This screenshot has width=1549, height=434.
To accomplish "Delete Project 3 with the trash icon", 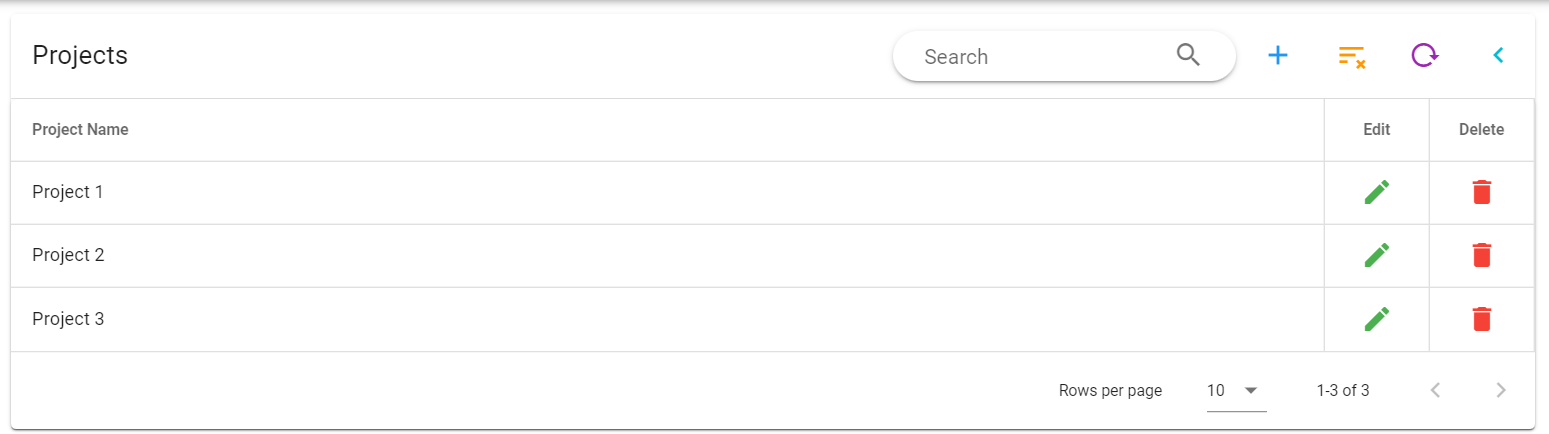I will [x=1482, y=319].
